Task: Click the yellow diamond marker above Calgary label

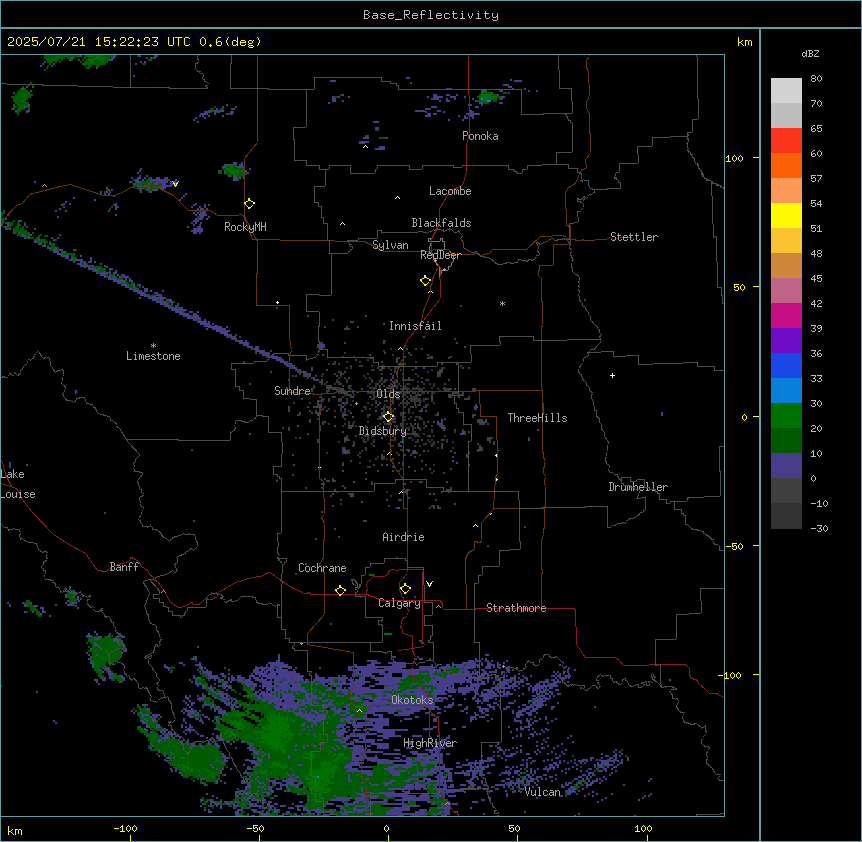Action: [405, 589]
